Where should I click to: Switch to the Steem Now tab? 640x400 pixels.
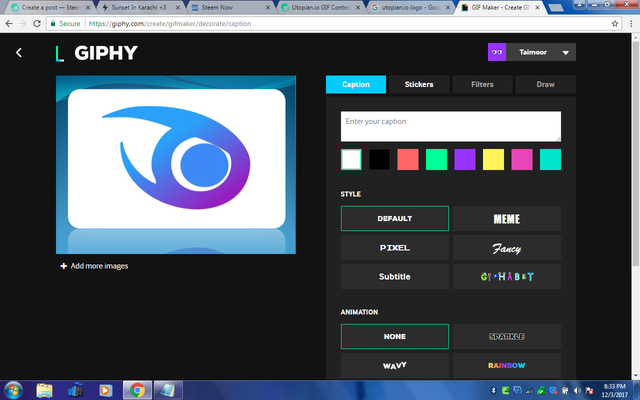(229, 7)
